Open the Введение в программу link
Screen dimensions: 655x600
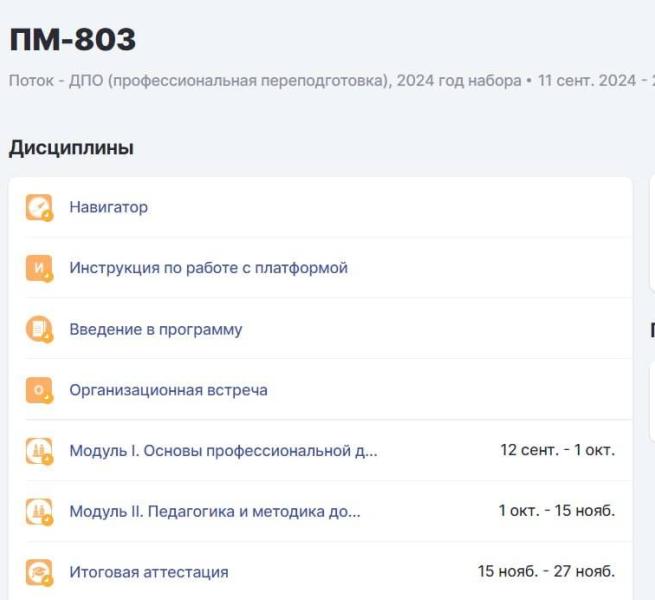click(155, 329)
